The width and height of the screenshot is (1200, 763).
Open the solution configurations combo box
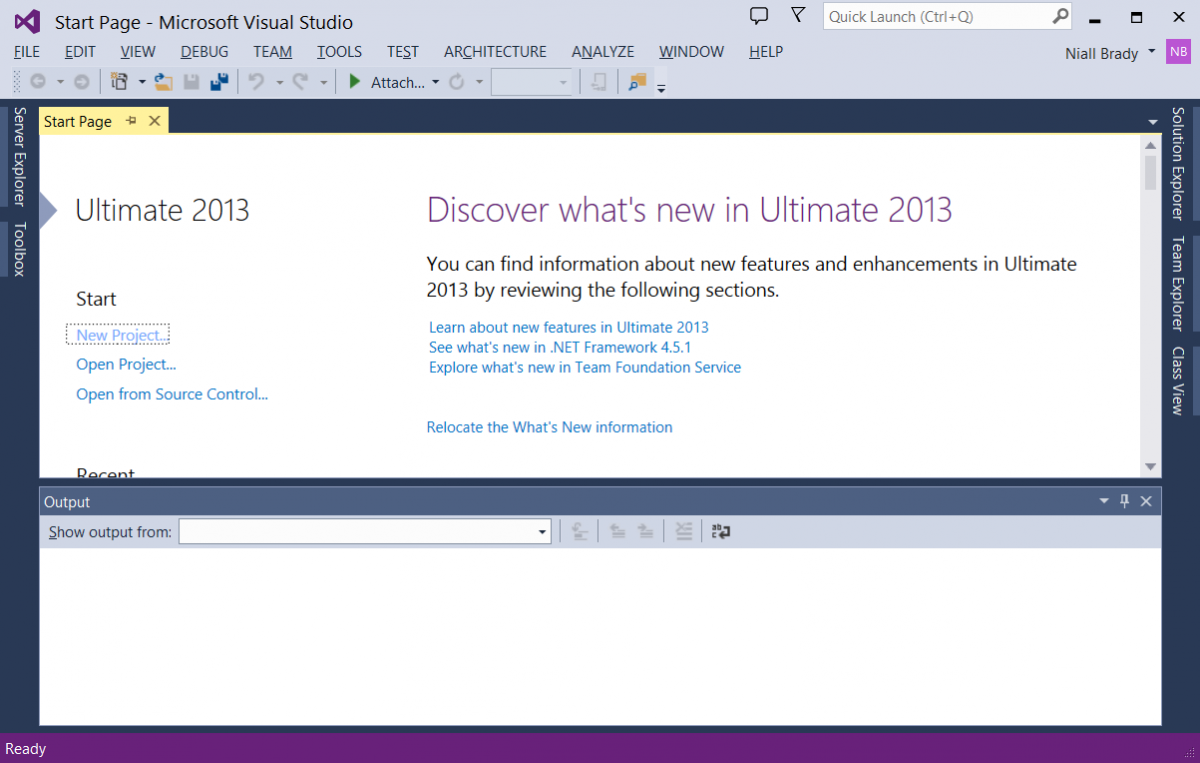tap(532, 82)
